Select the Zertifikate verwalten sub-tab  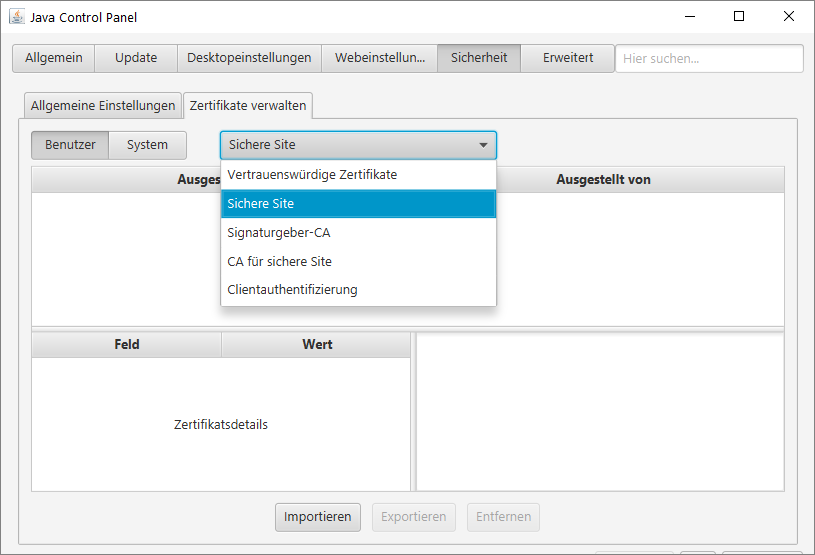pyautogui.click(x=248, y=105)
